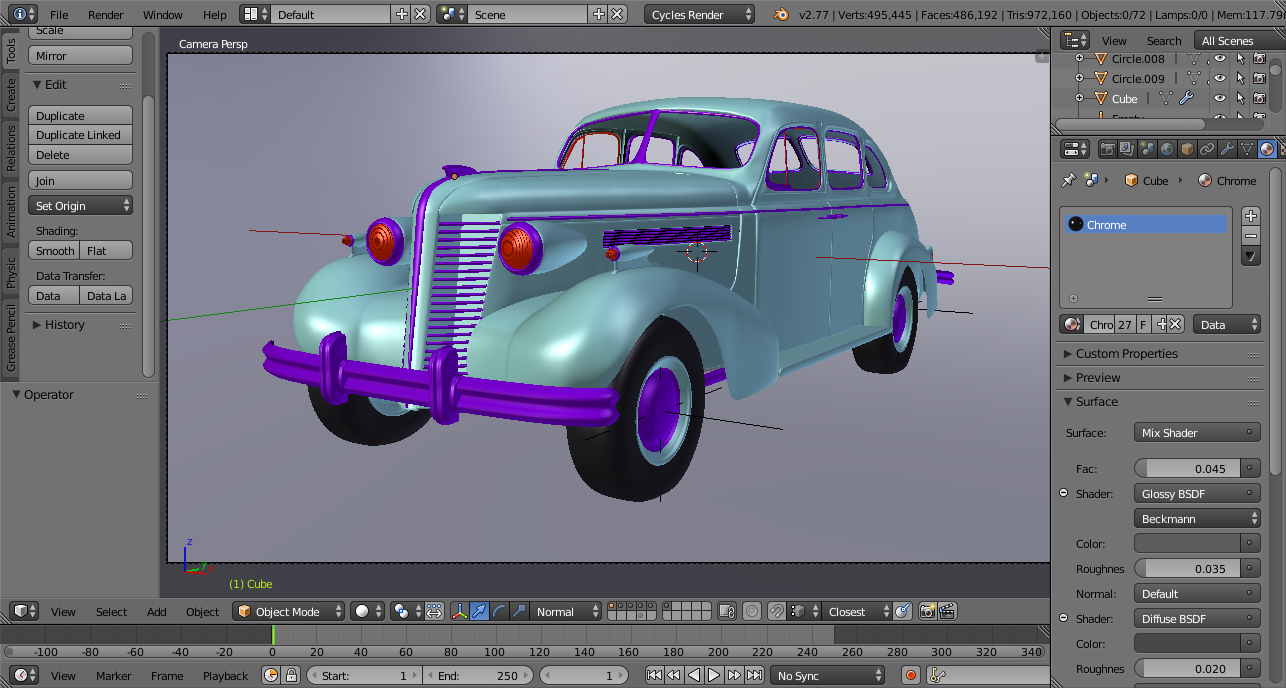Open the Object Data properties tab
The height and width of the screenshot is (688, 1286).
(1246, 149)
